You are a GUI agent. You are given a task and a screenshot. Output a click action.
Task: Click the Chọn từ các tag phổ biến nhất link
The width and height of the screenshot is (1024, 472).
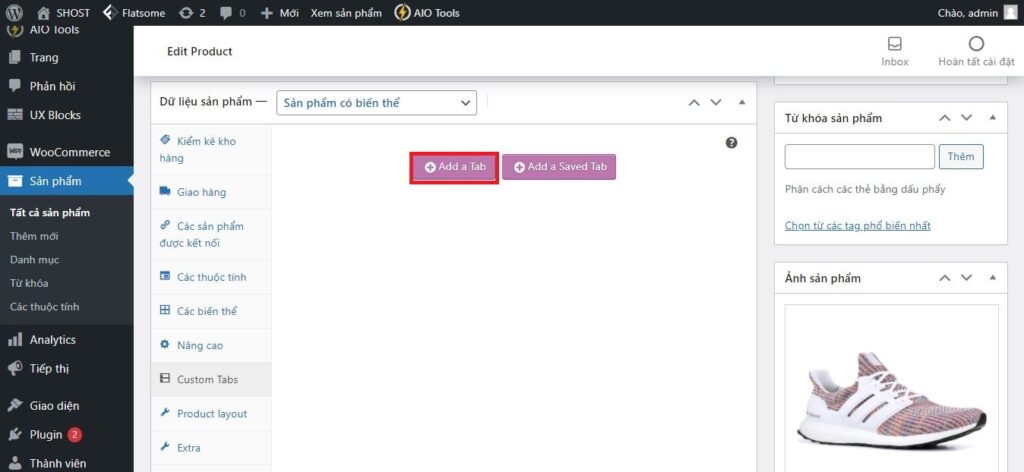857,225
